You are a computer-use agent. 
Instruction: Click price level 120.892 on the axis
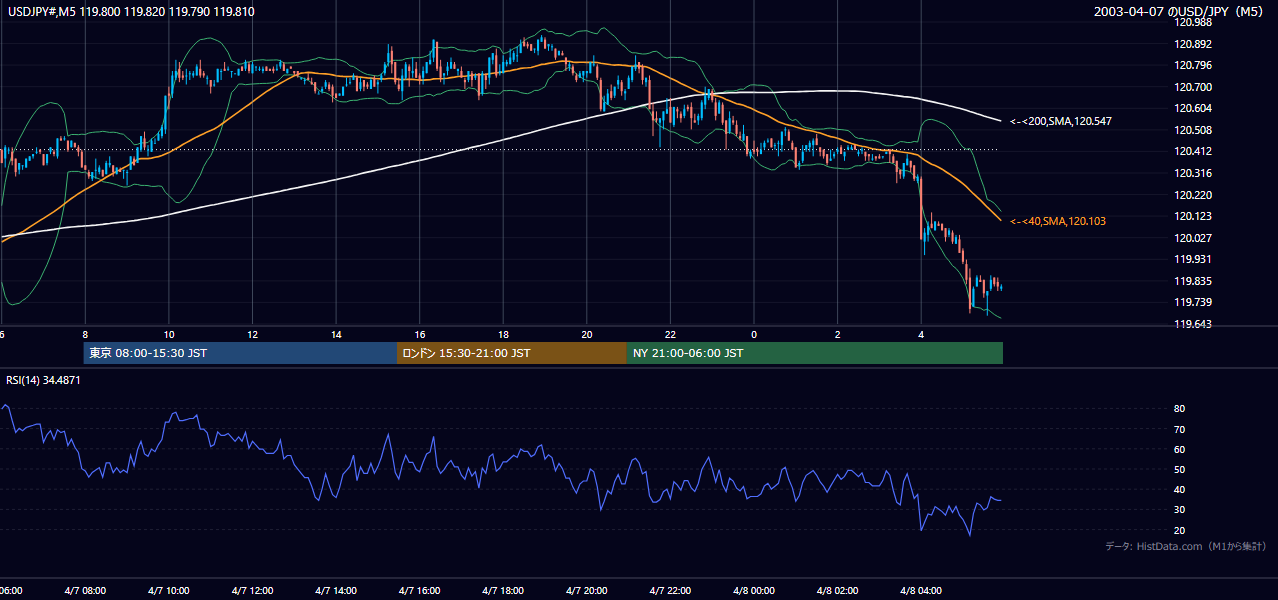coord(1192,44)
